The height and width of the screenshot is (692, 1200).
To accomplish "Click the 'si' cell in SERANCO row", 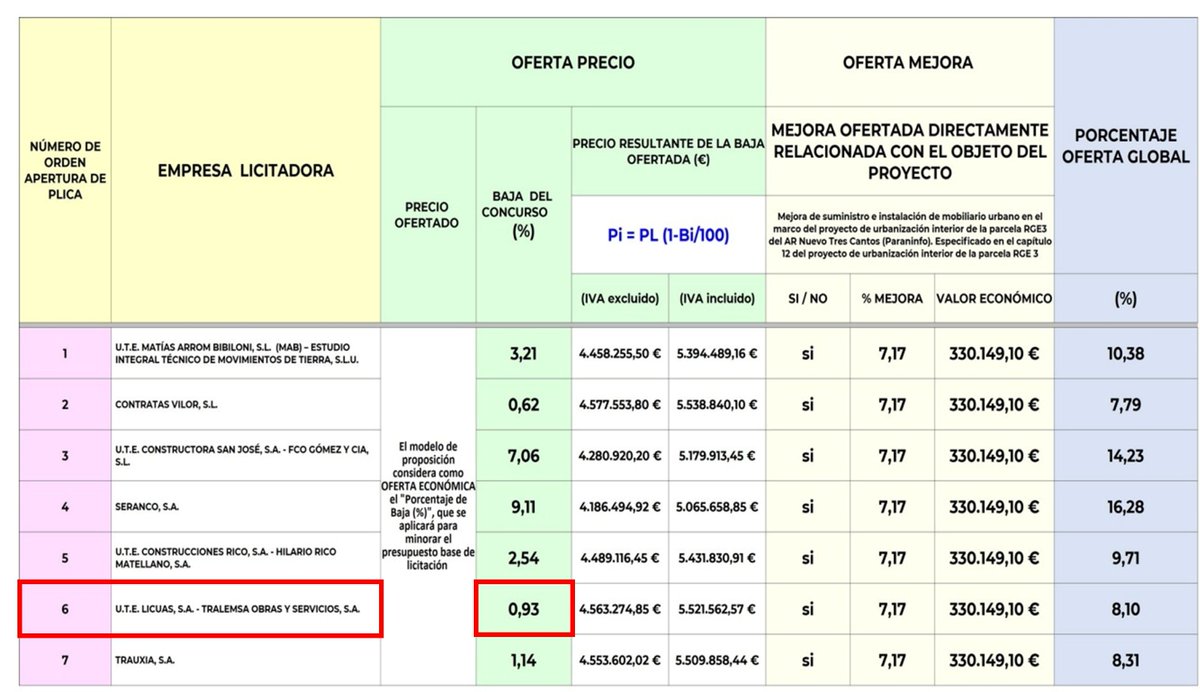I will (808, 507).
